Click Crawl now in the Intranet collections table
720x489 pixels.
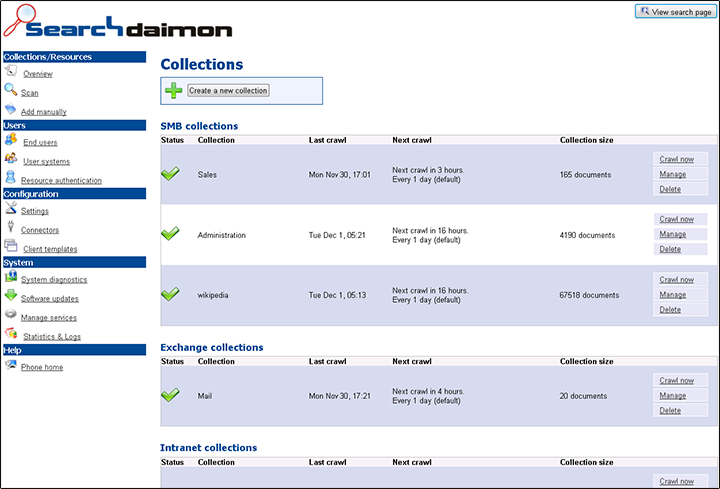[677, 482]
